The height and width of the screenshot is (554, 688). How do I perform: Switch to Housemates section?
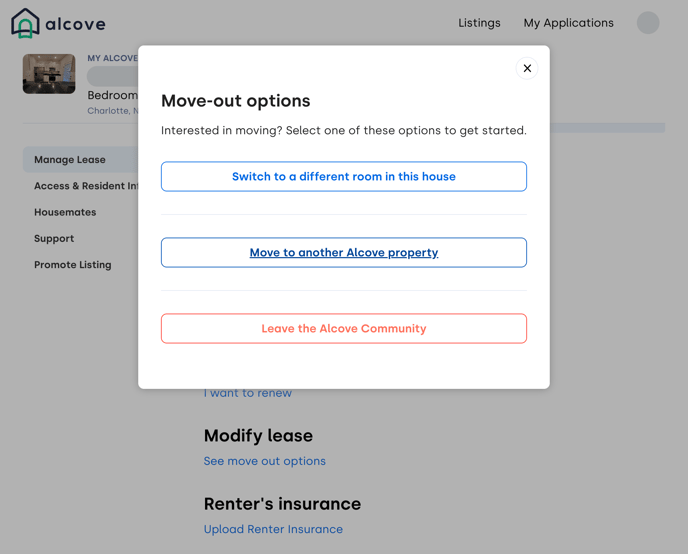point(65,212)
